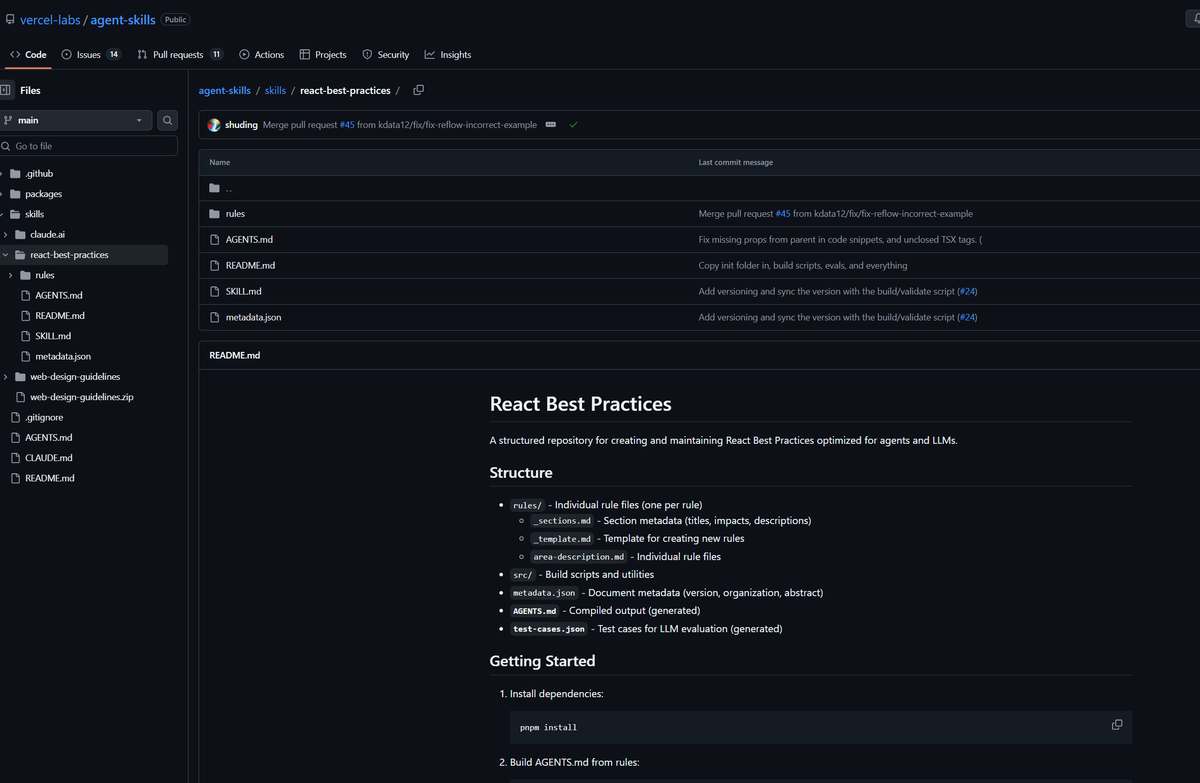Viewport: 1200px width, 783px height.
Task: Click the Files panel heading
Action: [x=30, y=90]
